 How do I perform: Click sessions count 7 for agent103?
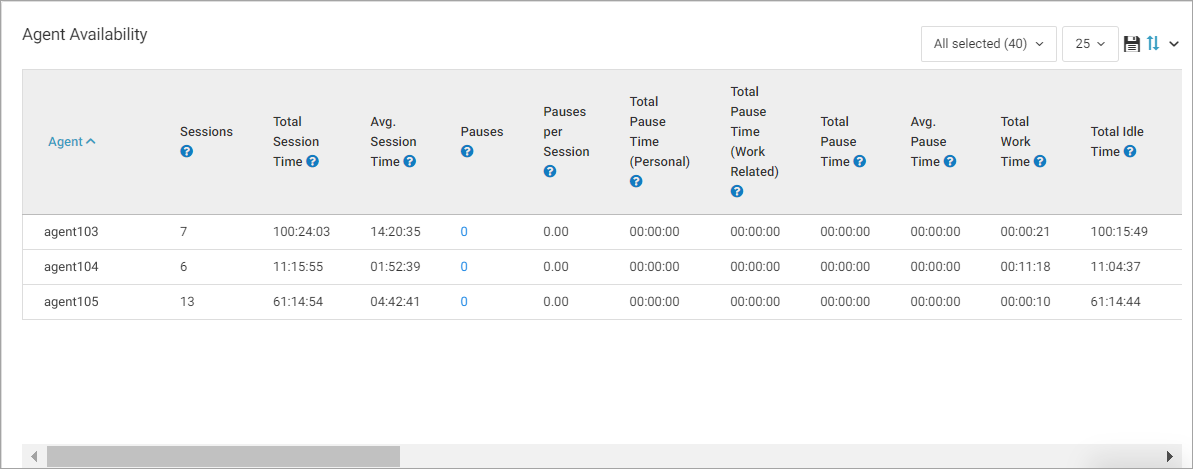(183, 231)
